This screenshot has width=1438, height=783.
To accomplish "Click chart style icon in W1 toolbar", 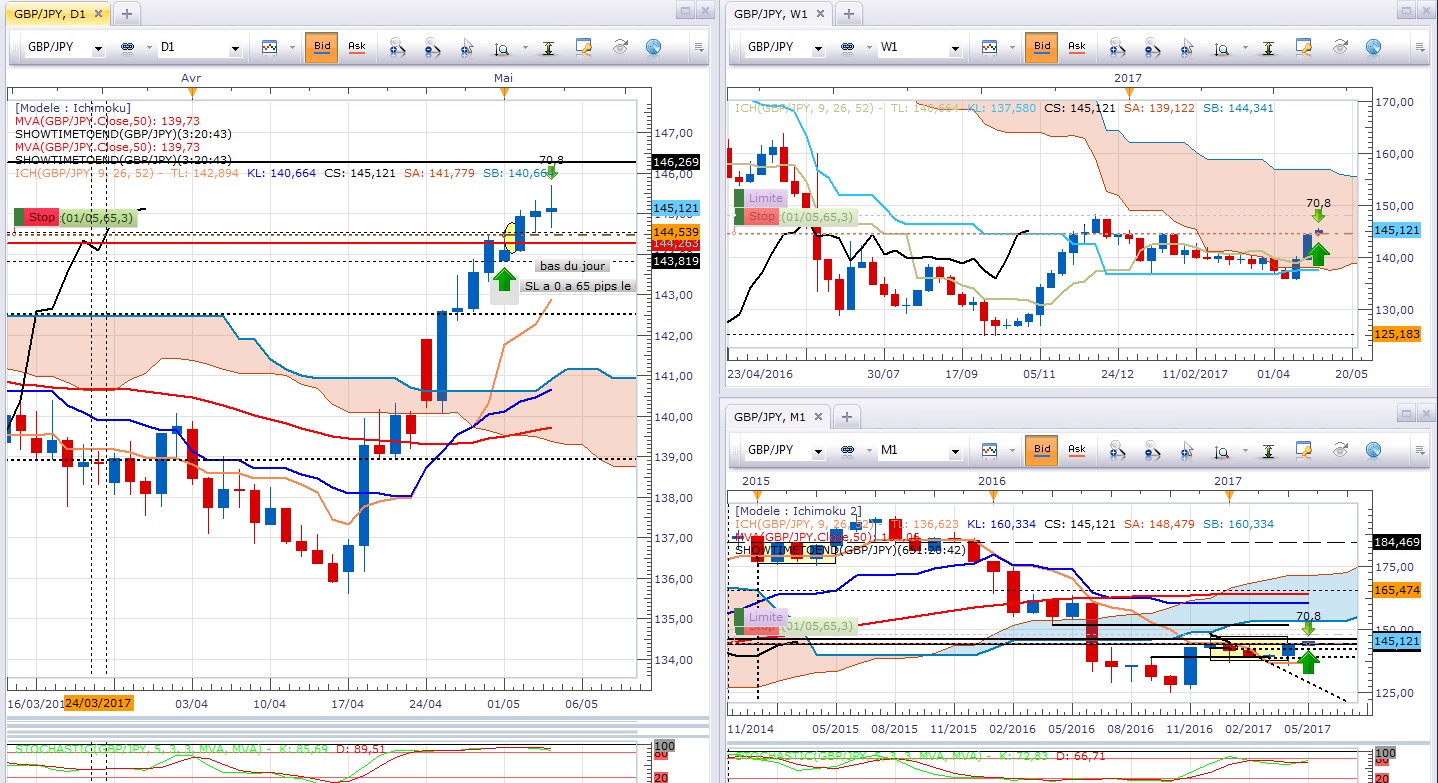I will (989, 47).
